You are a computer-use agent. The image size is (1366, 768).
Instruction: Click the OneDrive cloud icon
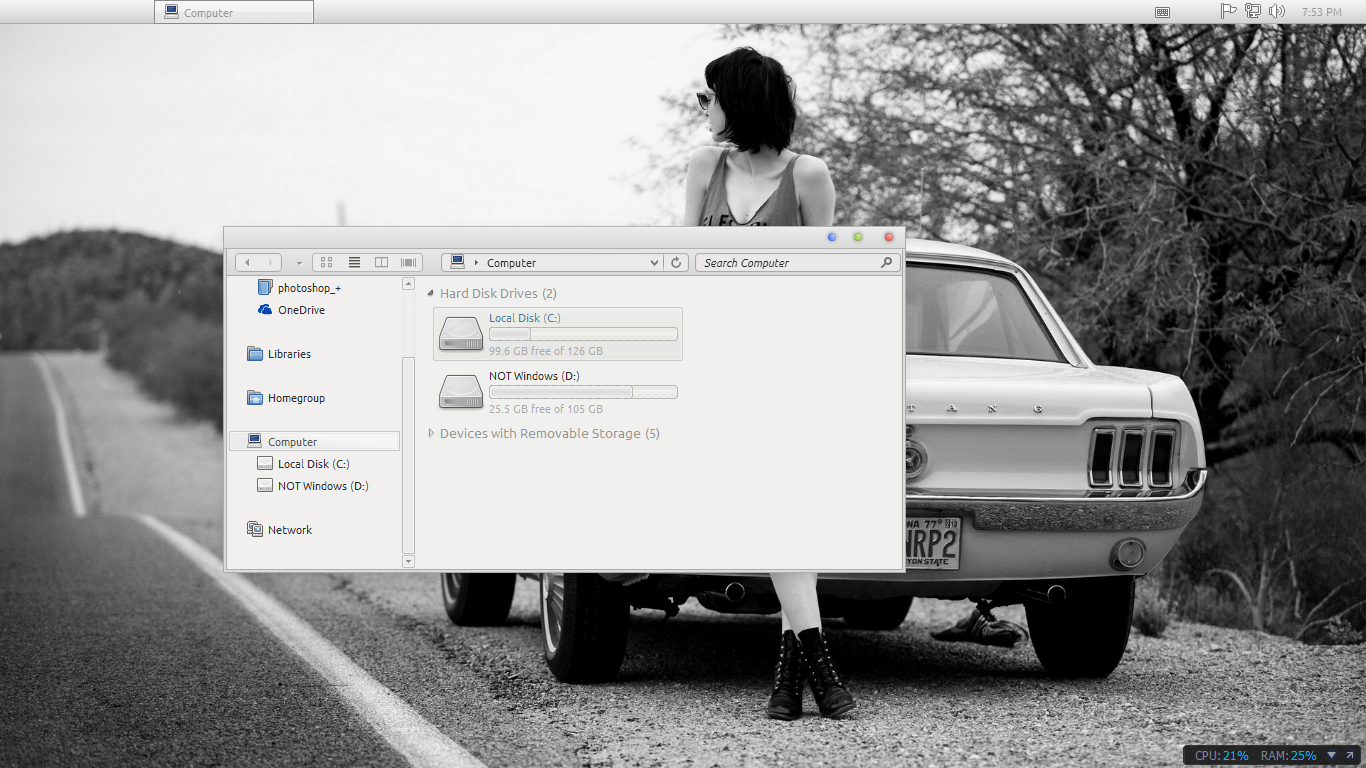pyautogui.click(x=265, y=310)
